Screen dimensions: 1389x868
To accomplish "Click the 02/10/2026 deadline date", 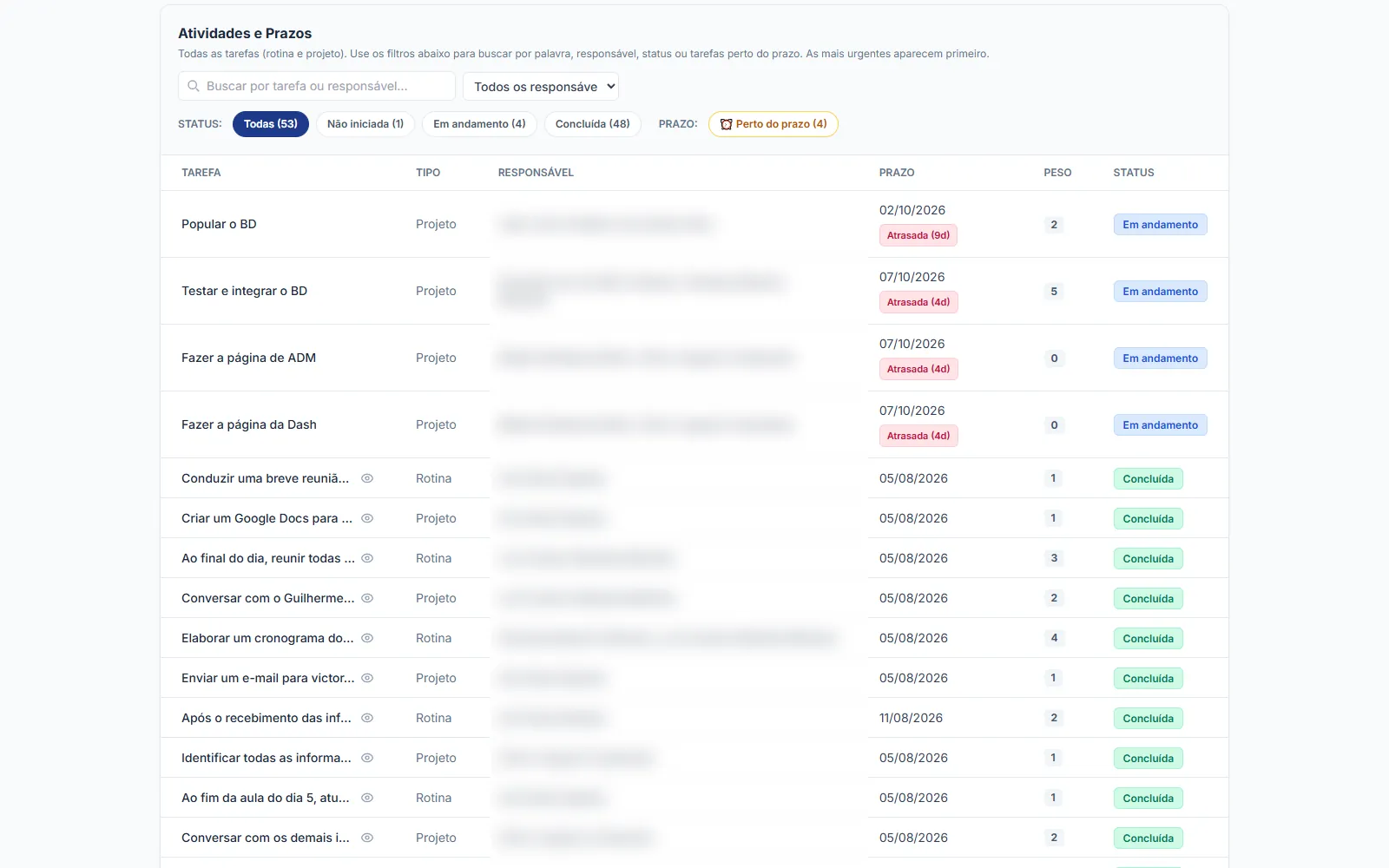I will click(x=912, y=210).
